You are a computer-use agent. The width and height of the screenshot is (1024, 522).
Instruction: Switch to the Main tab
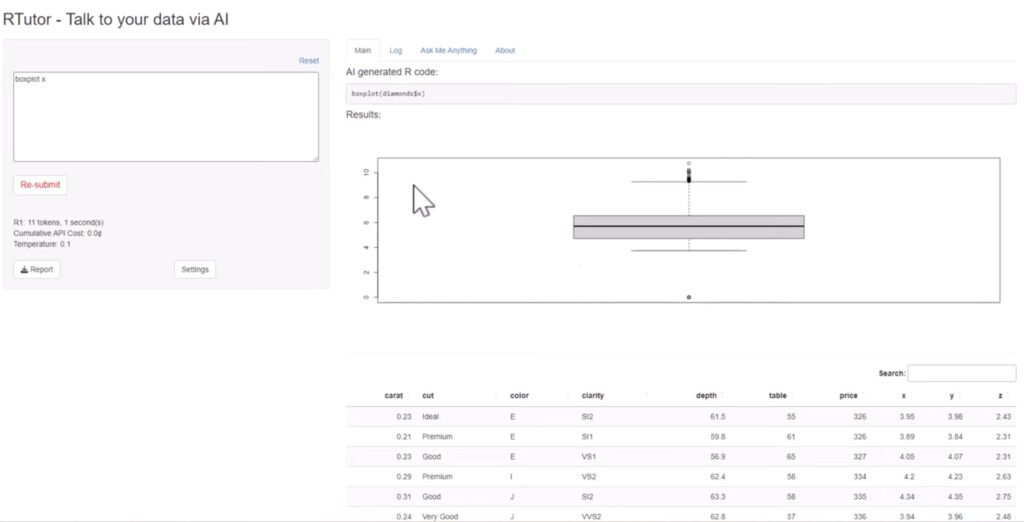(362, 50)
